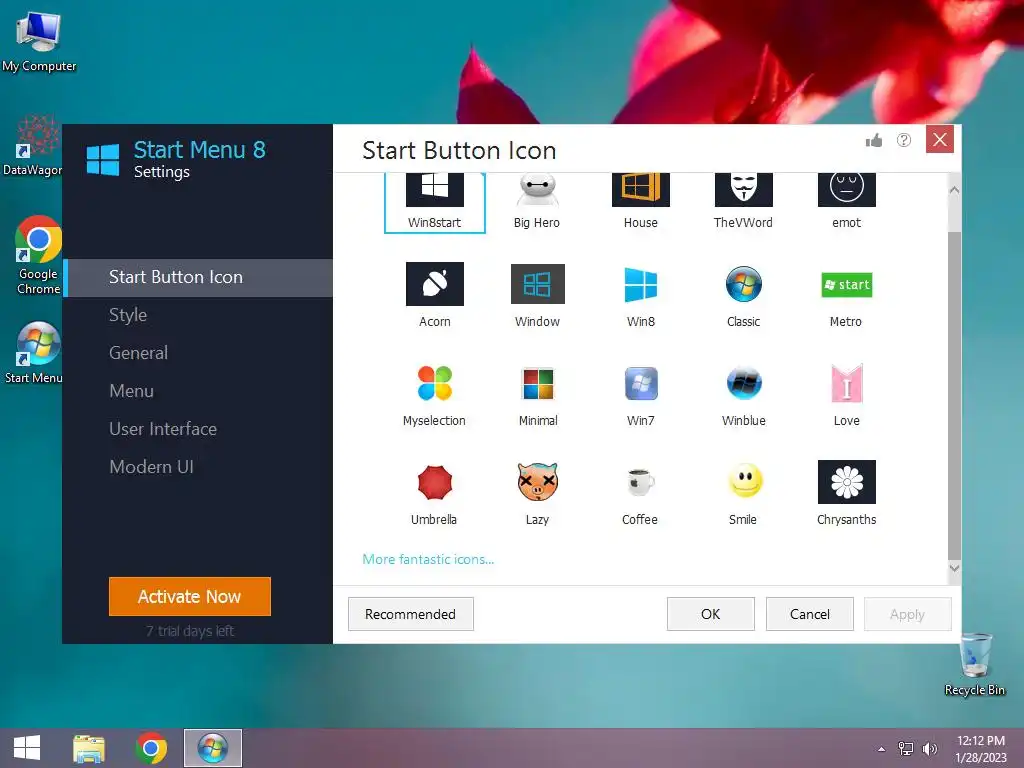The width and height of the screenshot is (1024, 768).
Task: Choose the Big Hero start icon
Action: [x=537, y=201]
